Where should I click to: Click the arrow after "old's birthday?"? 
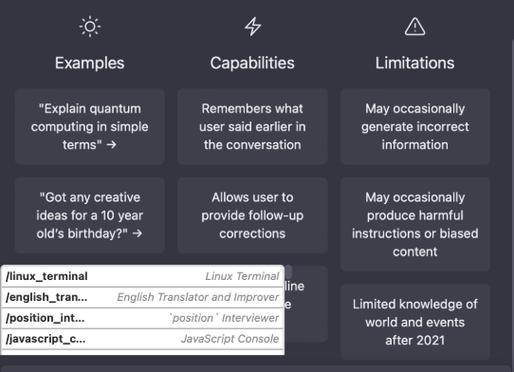point(137,233)
